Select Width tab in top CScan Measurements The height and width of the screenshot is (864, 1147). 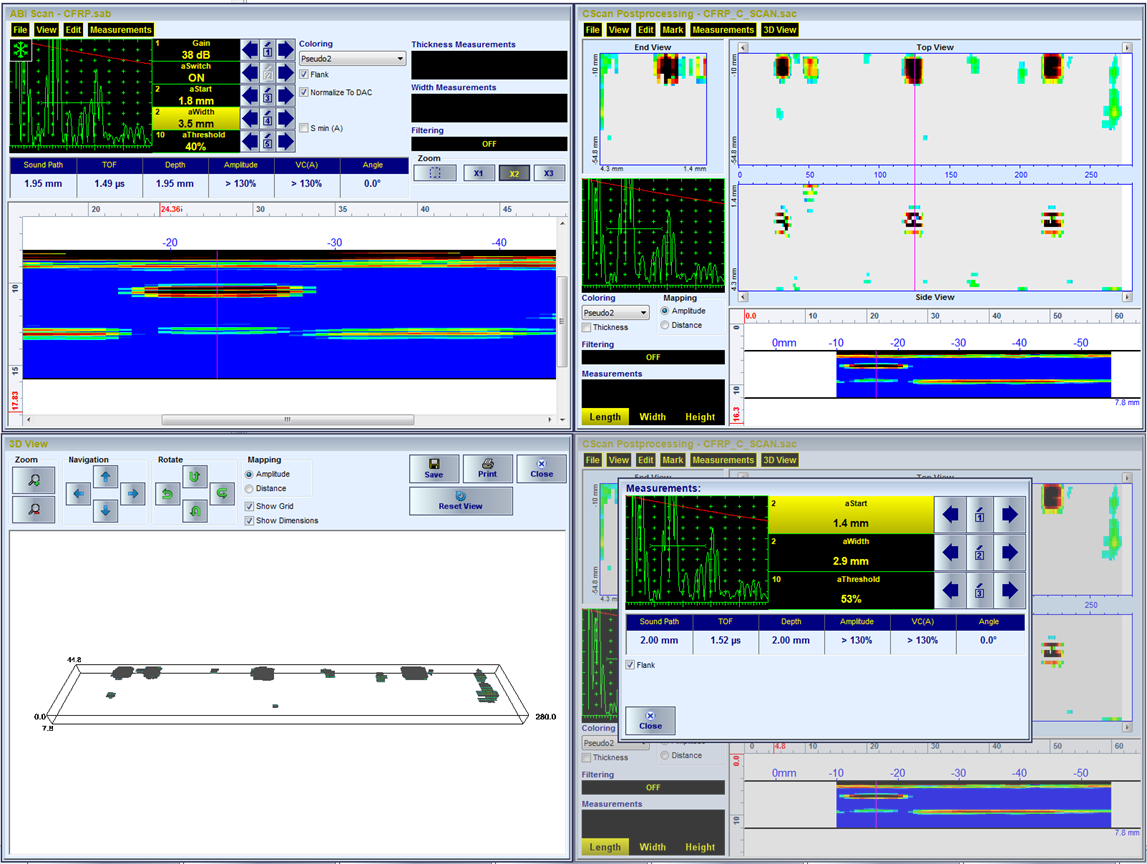653,417
